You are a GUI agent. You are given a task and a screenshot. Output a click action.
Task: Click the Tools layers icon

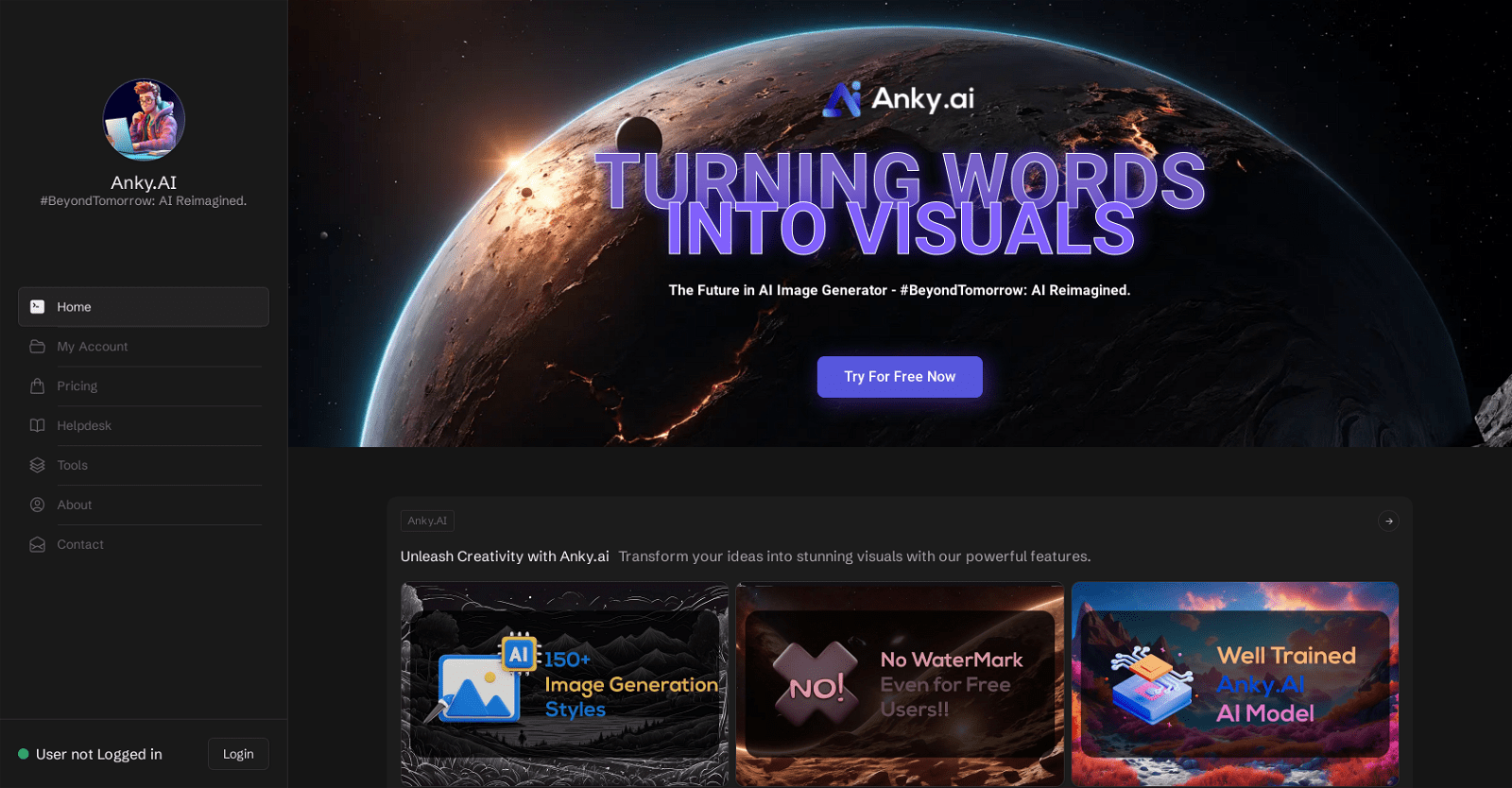pos(38,466)
